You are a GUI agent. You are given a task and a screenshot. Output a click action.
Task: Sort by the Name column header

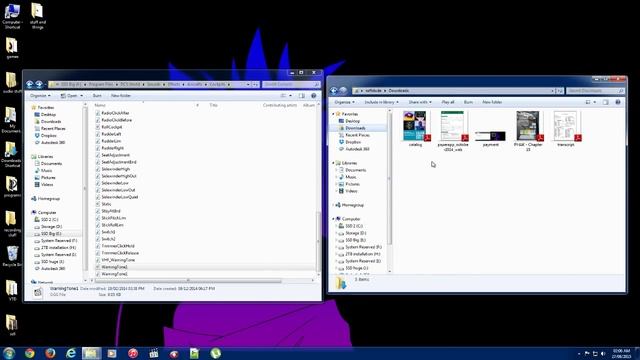point(100,105)
